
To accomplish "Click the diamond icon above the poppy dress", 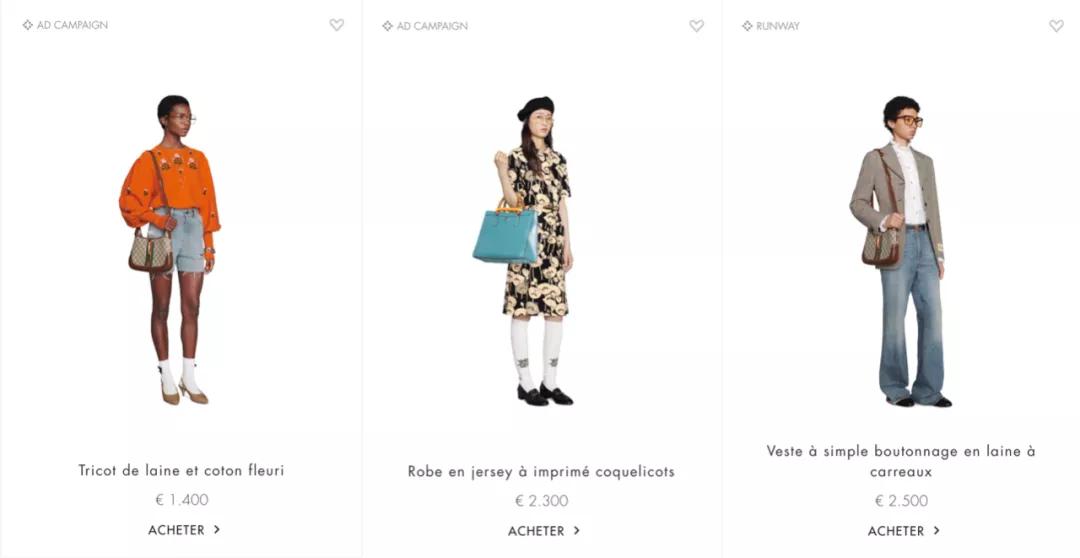I will (387, 25).
